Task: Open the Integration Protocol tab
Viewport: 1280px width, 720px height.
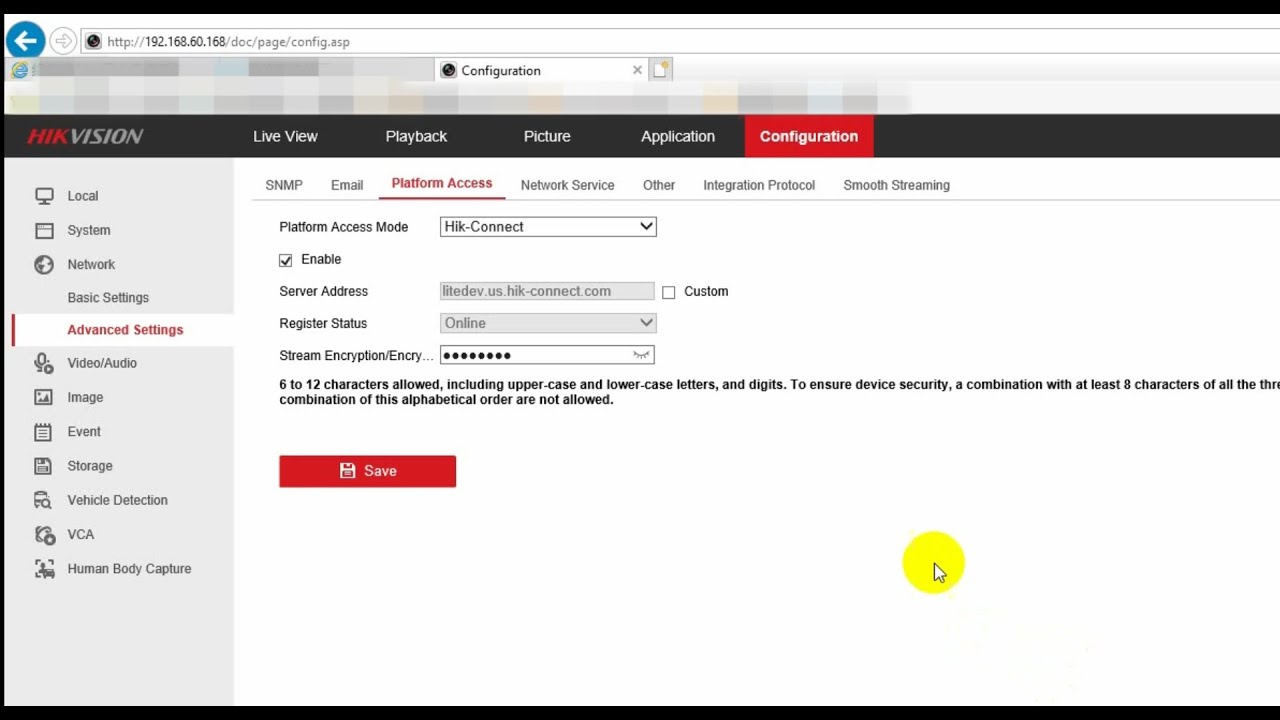Action: [759, 185]
